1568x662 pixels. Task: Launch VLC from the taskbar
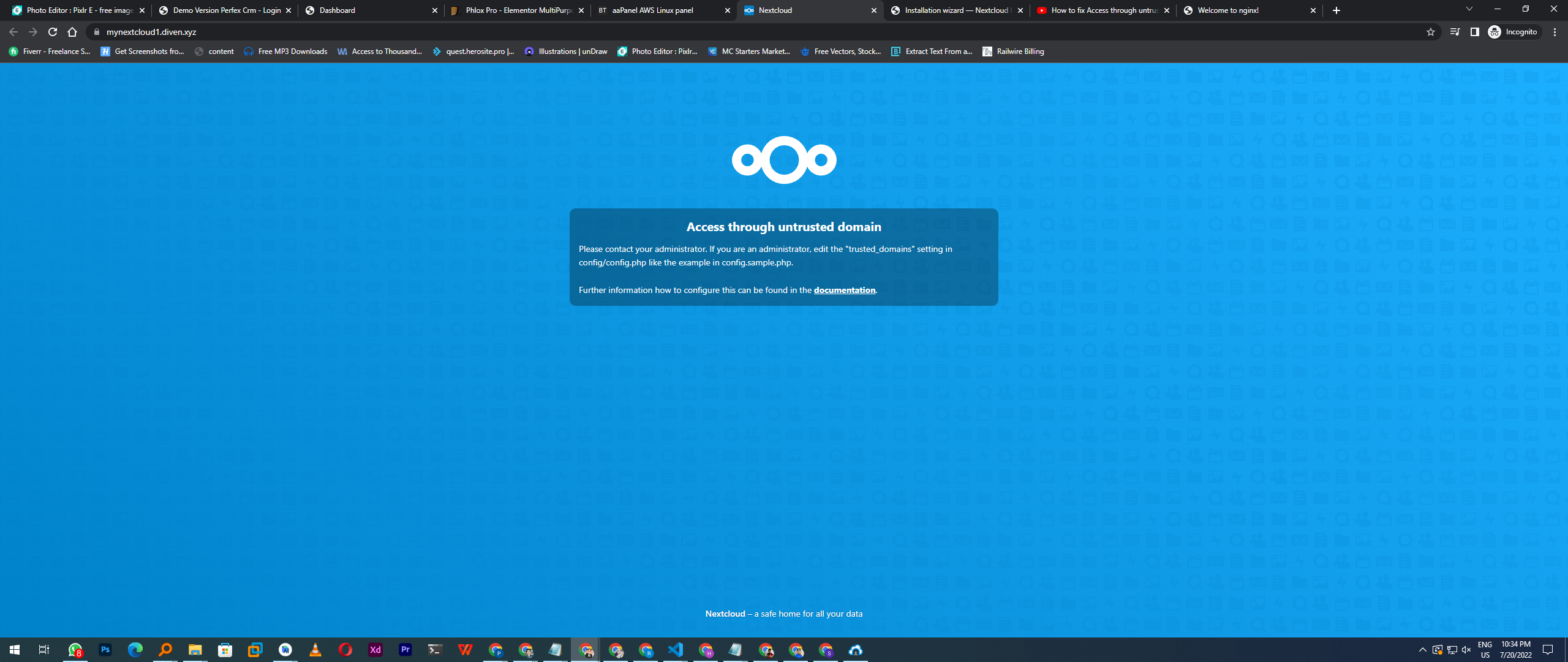point(315,650)
